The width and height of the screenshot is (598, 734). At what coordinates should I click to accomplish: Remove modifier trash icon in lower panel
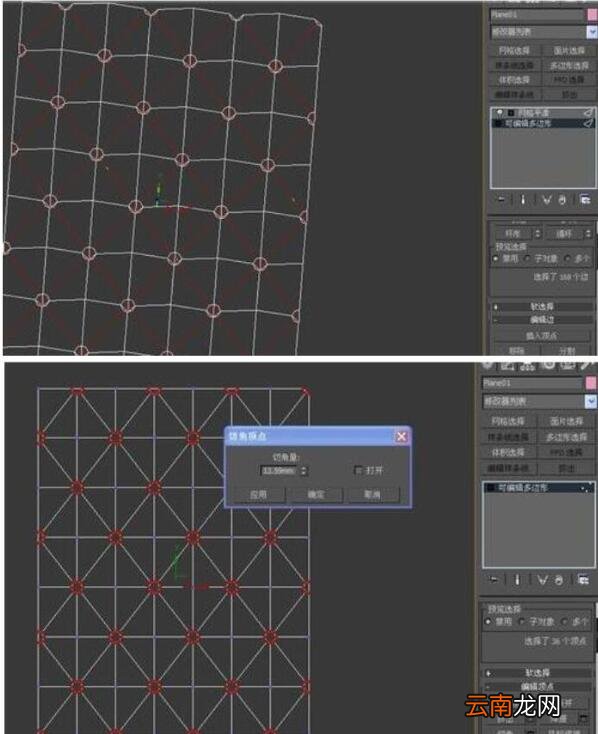pyautogui.click(x=559, y=580)
